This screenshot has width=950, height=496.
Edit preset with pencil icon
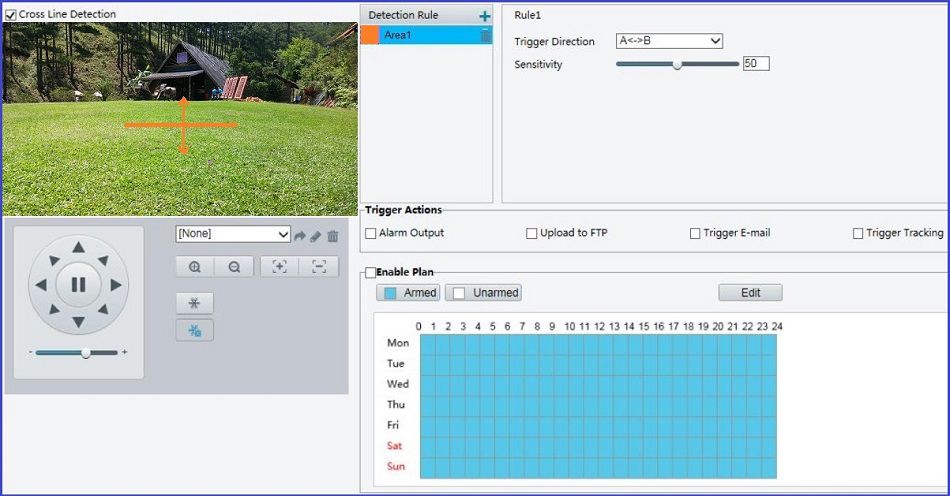click(x=315, y=236)
